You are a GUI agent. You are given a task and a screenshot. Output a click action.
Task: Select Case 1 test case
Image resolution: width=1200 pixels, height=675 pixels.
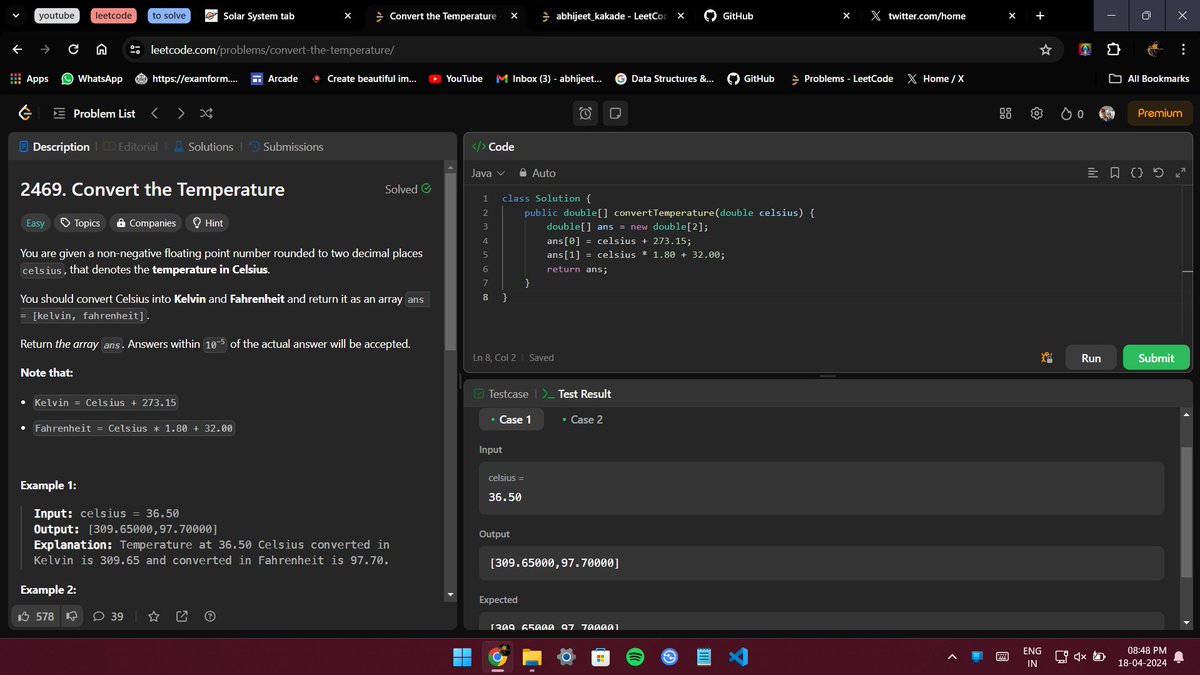(x=512, y=419)
